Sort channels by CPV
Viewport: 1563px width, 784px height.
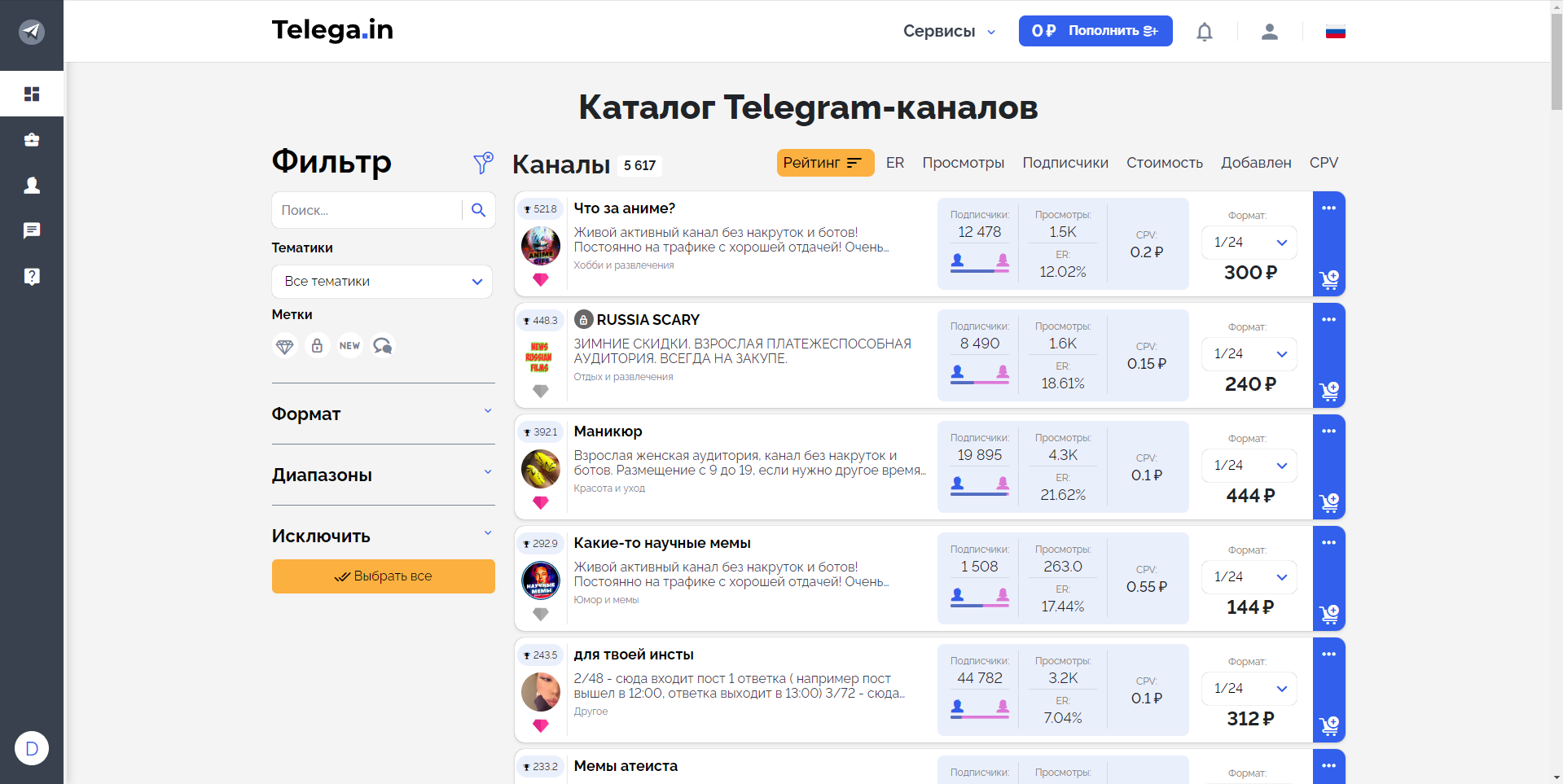point(1324,163)
